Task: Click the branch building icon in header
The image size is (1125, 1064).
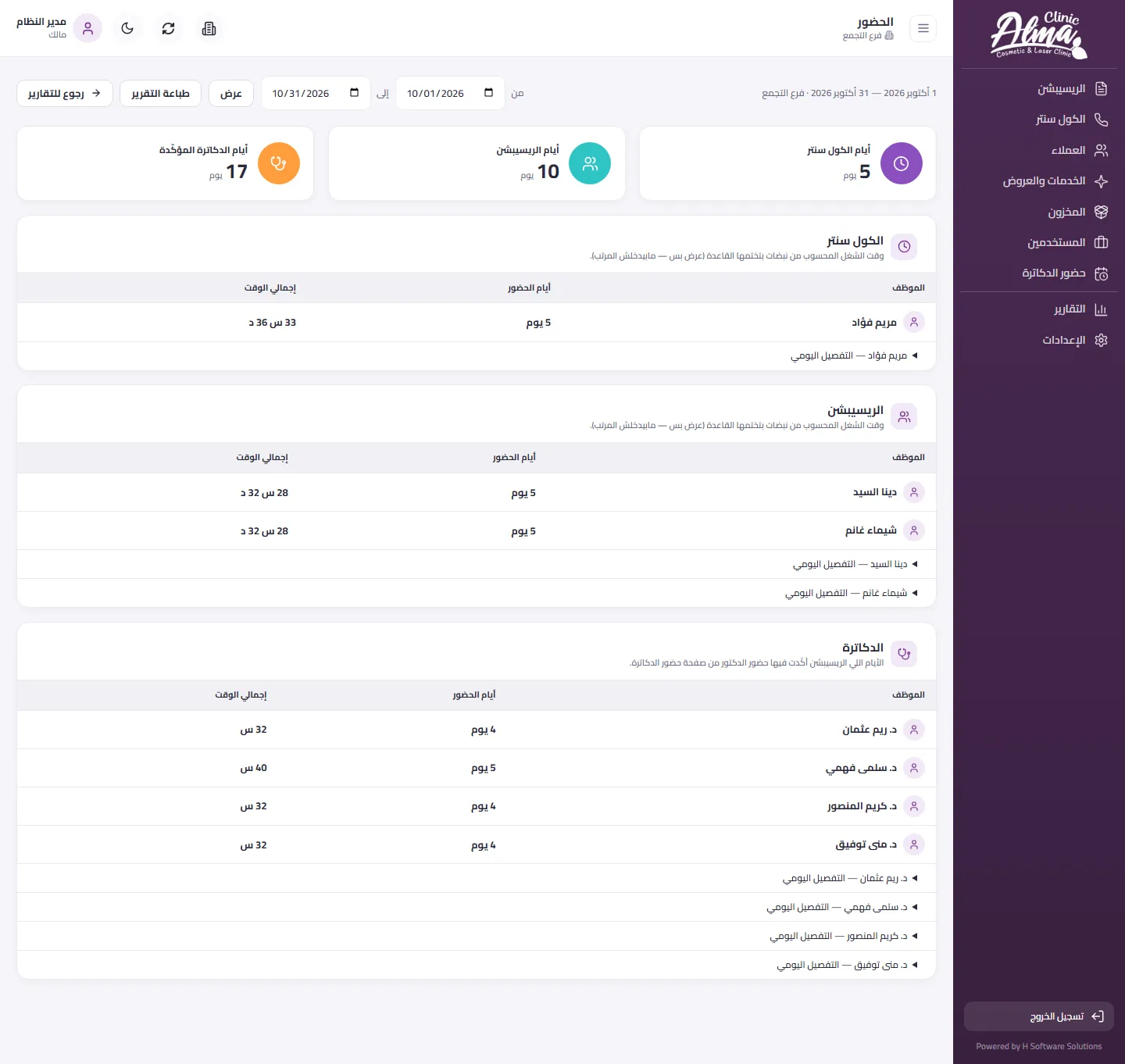Action: pyautogui.click(x=209, y=29)
